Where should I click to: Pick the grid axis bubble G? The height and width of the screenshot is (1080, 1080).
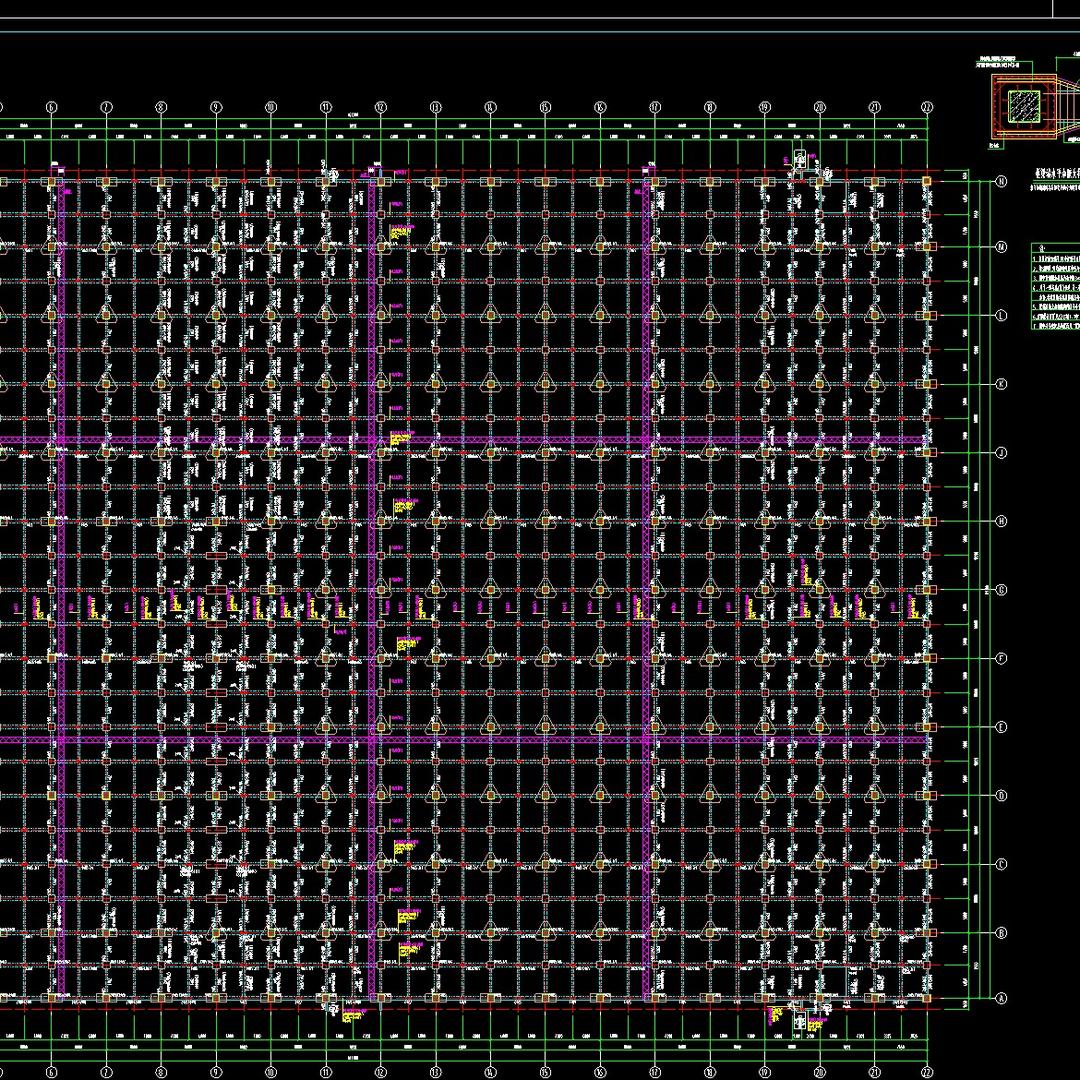pyautogui.click(x=1000, y=590)
